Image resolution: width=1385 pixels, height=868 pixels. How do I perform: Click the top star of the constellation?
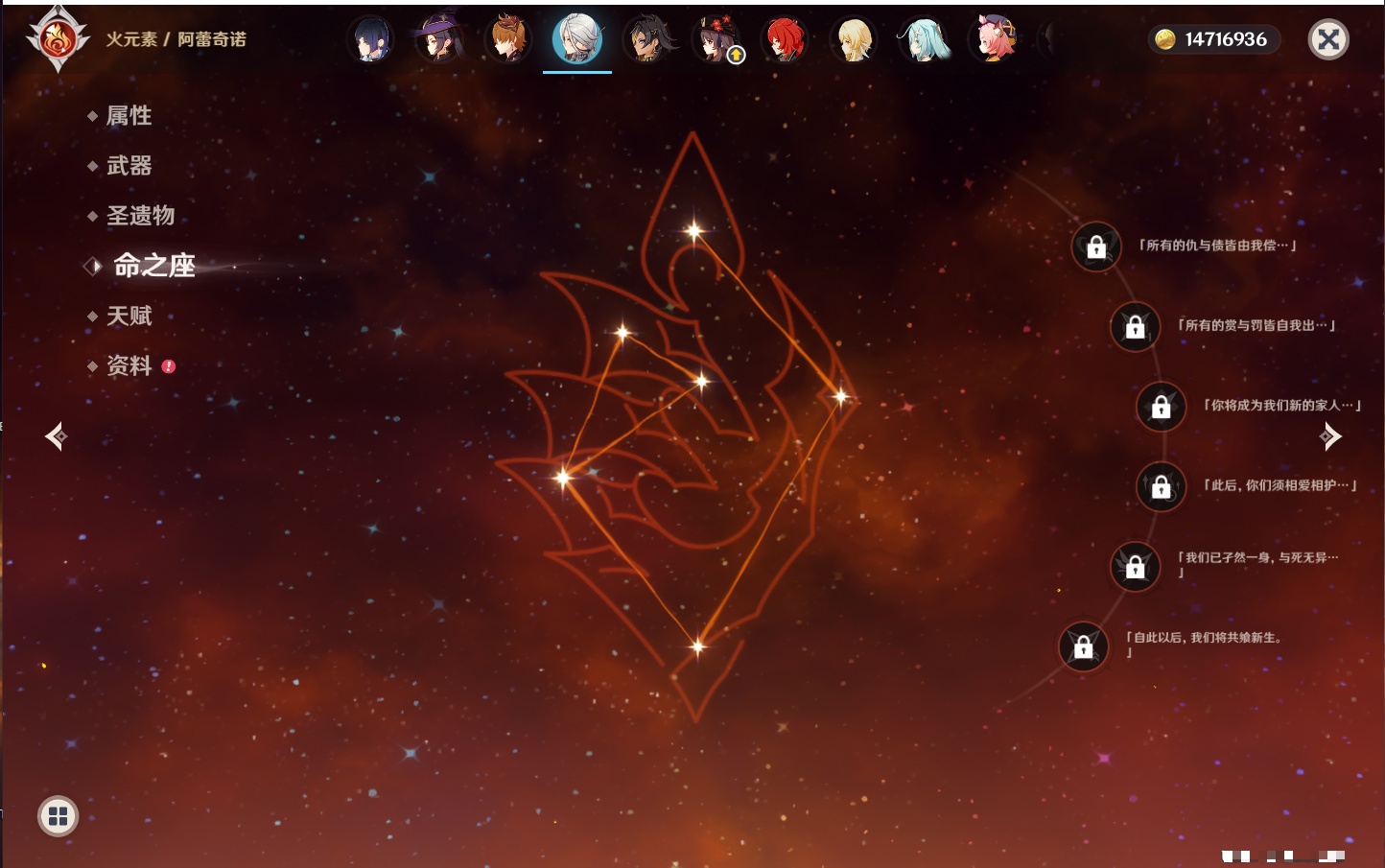point(693,230)
